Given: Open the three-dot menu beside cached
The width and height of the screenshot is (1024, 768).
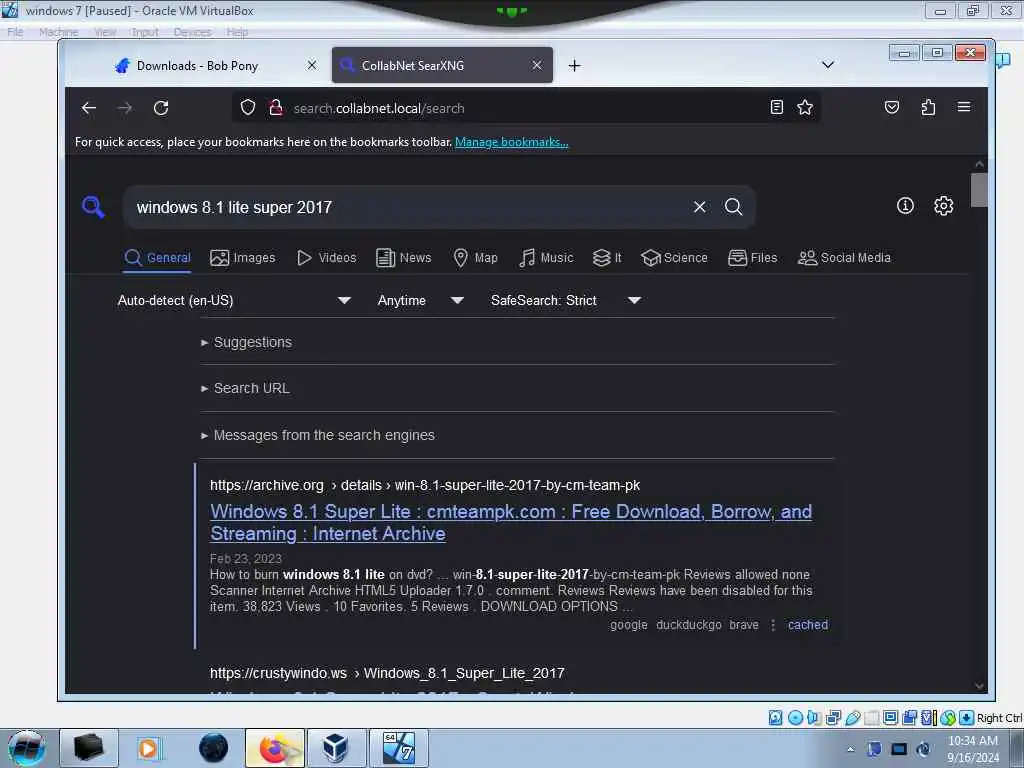Looking at the screenshot, I should pos(773,625).
